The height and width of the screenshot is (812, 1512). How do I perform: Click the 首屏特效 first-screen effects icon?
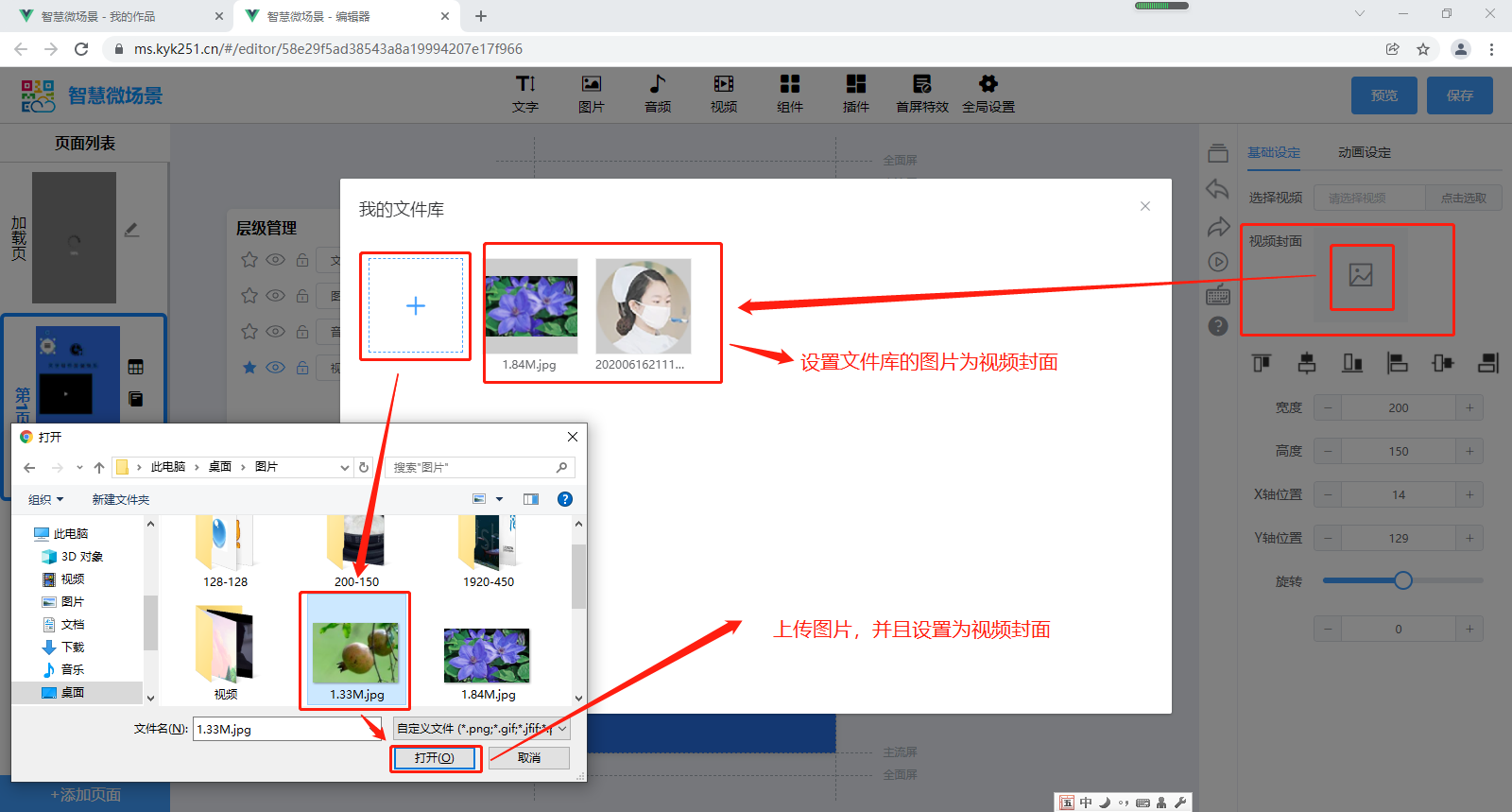[x=922, y=94]
